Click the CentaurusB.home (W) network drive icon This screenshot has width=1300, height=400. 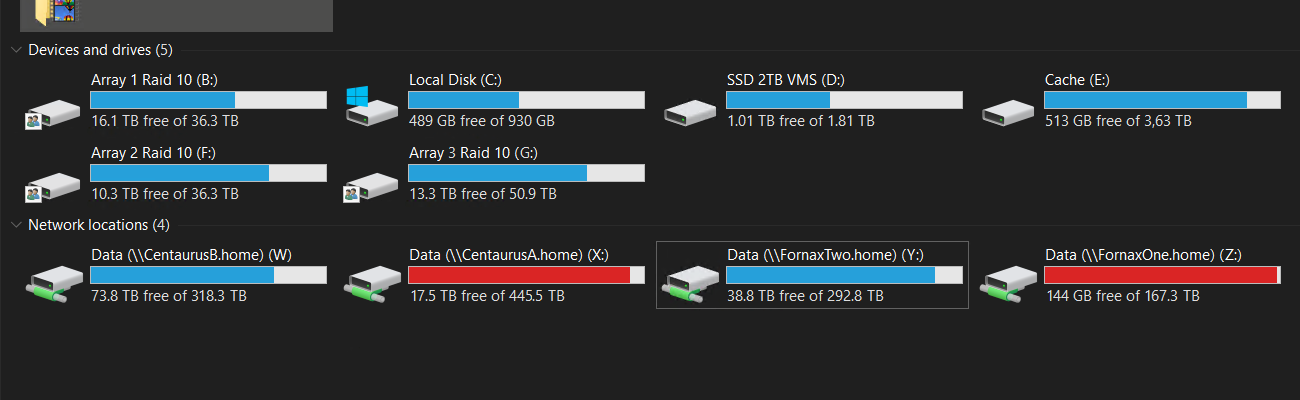(x=52, y=285)
